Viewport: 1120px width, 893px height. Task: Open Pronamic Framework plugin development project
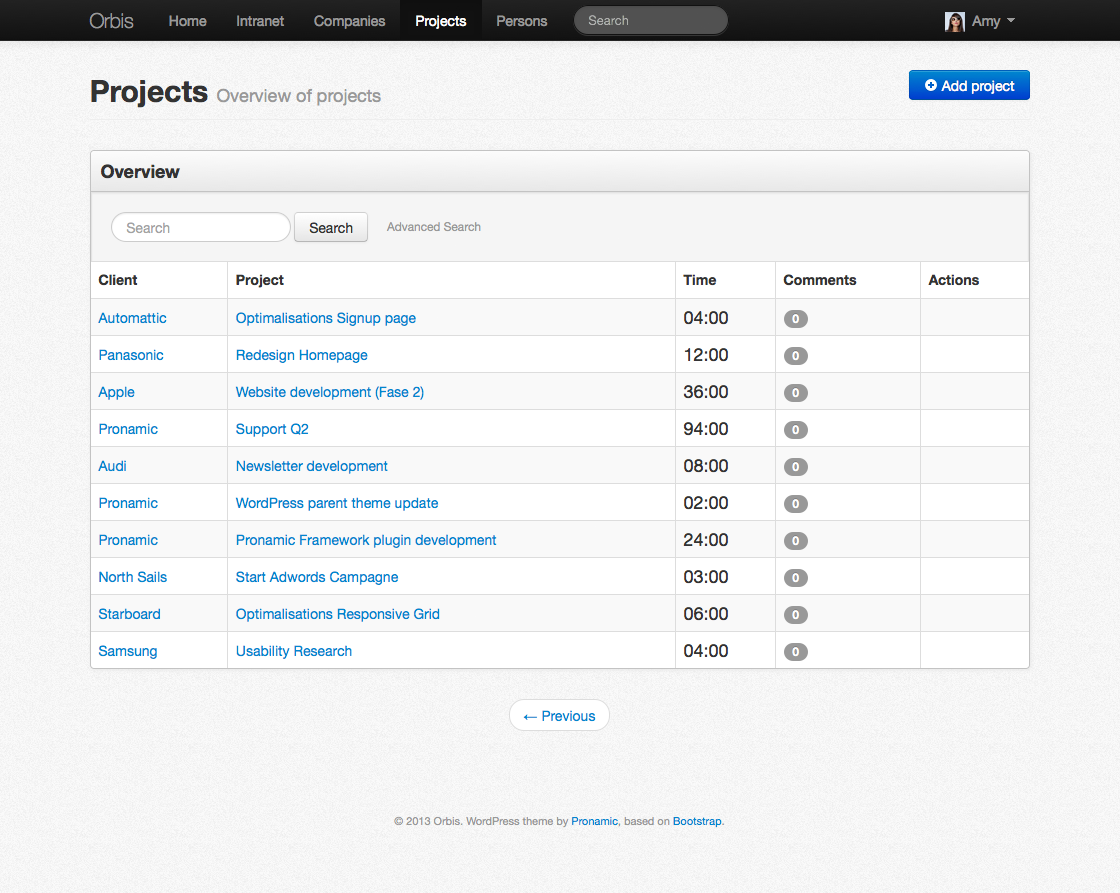366,540
